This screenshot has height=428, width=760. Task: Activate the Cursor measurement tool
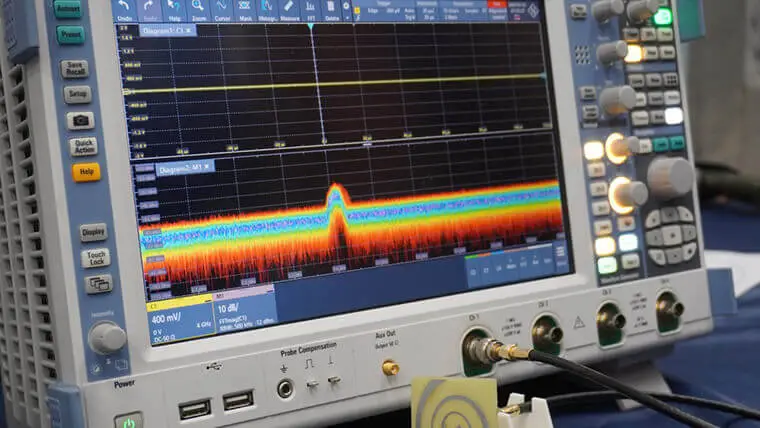pos(221,8)
